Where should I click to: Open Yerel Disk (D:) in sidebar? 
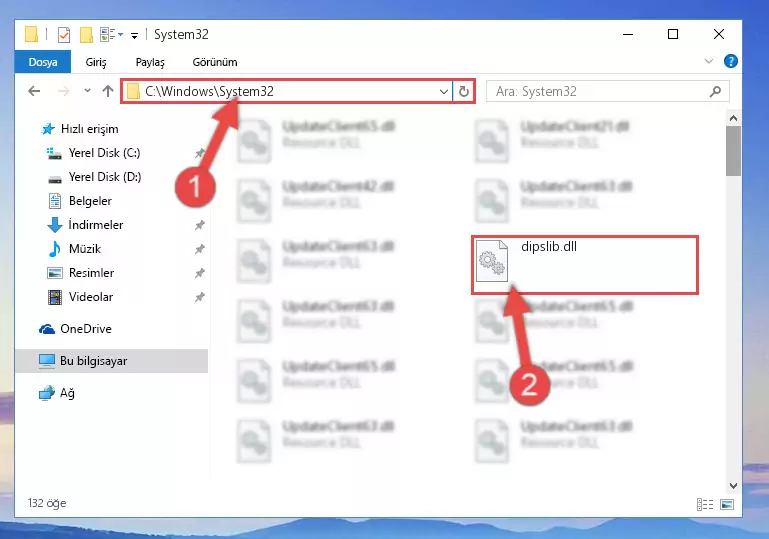94,177
